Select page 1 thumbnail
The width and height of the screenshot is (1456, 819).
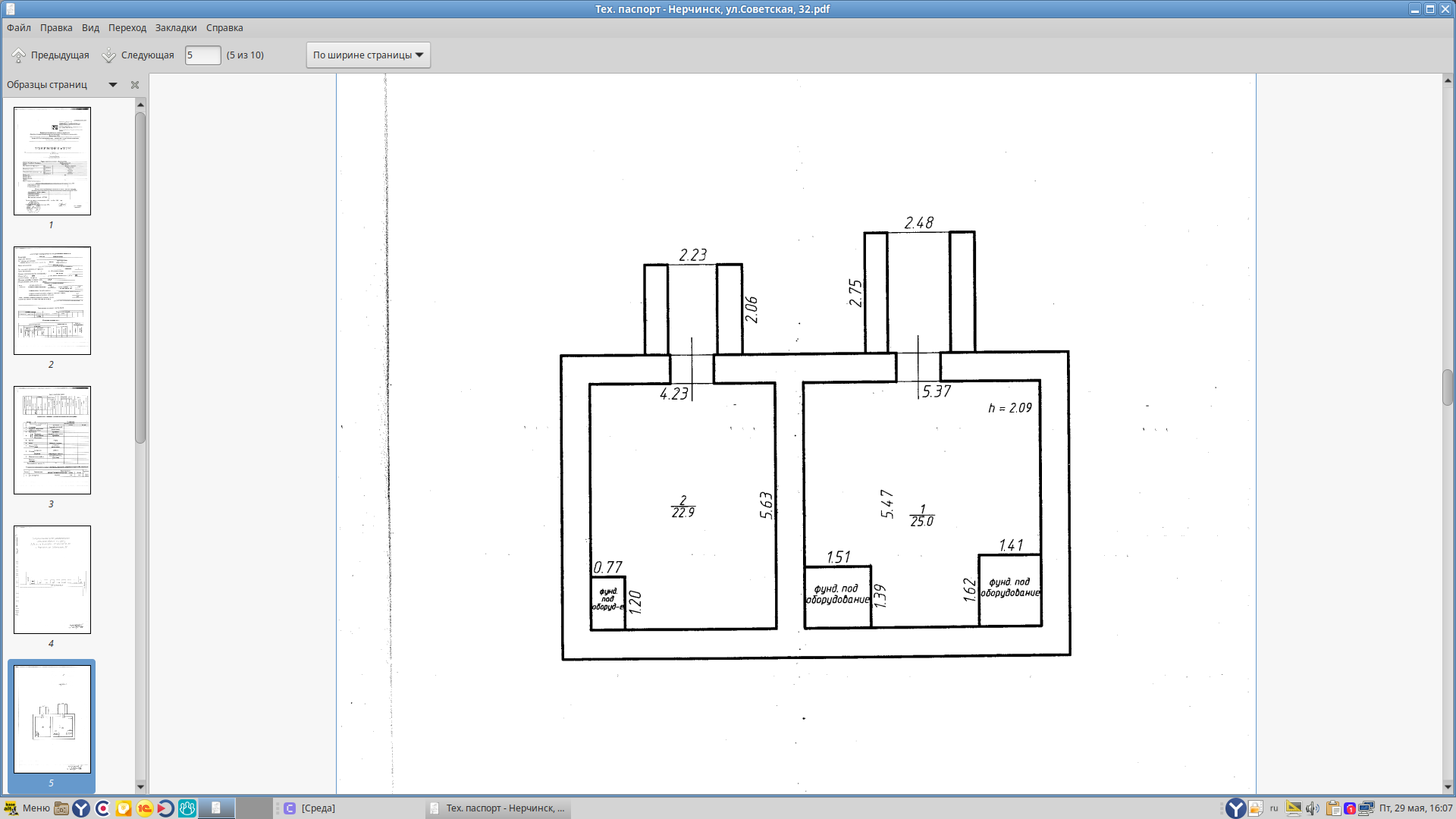coord(52,161)
